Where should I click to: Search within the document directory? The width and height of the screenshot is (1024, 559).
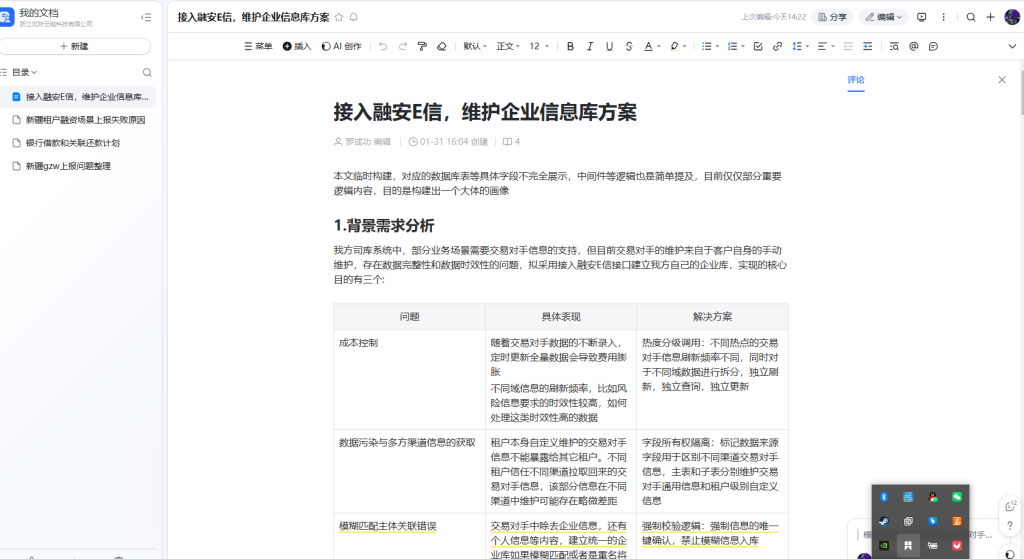coord(147,72)
